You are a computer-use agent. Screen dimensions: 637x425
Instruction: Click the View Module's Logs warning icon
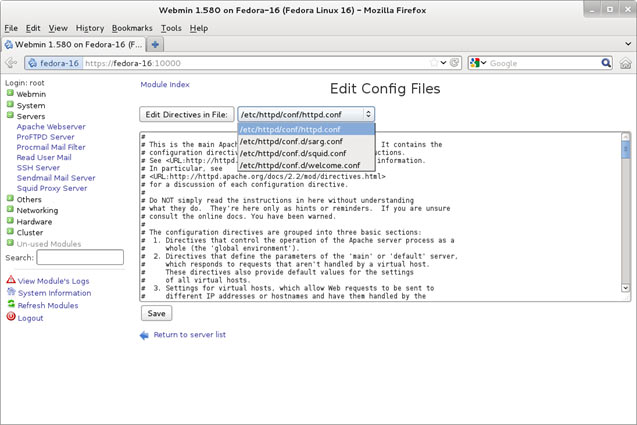click(11, 280)
